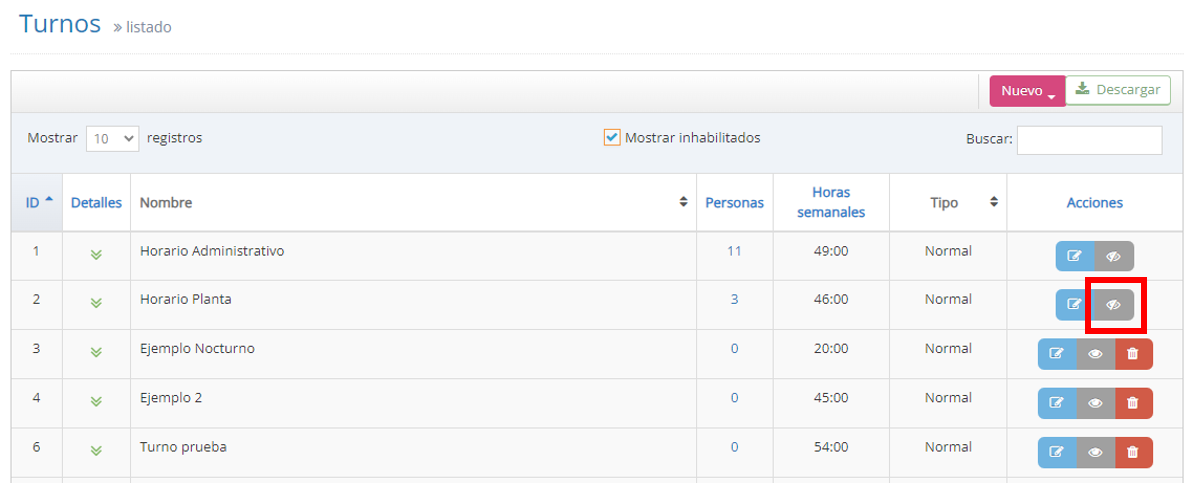Click edit icon for Horario Planta
1193x494 pixels.
1075,305
